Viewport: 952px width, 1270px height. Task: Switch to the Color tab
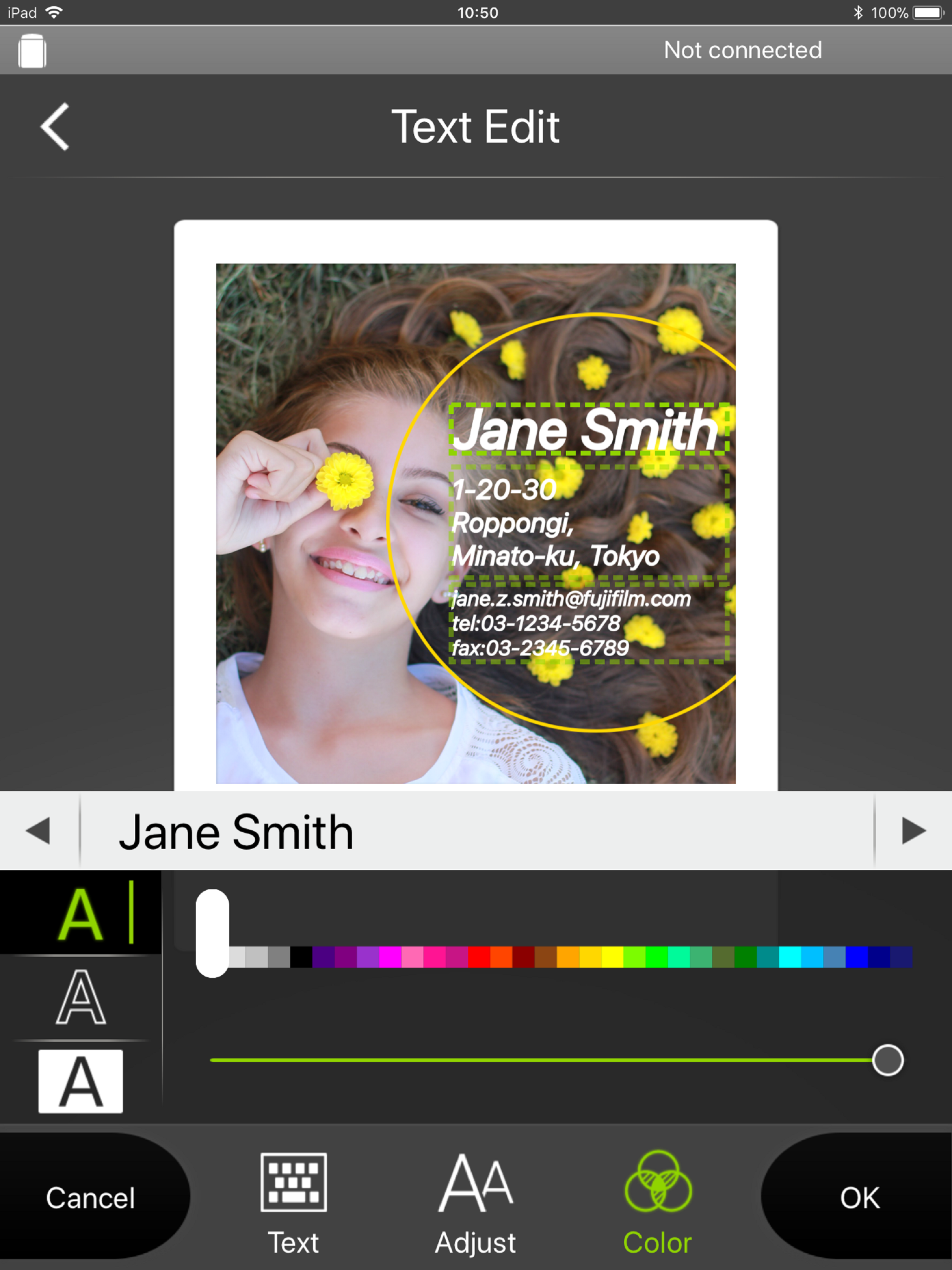[x=657, y=1204]
